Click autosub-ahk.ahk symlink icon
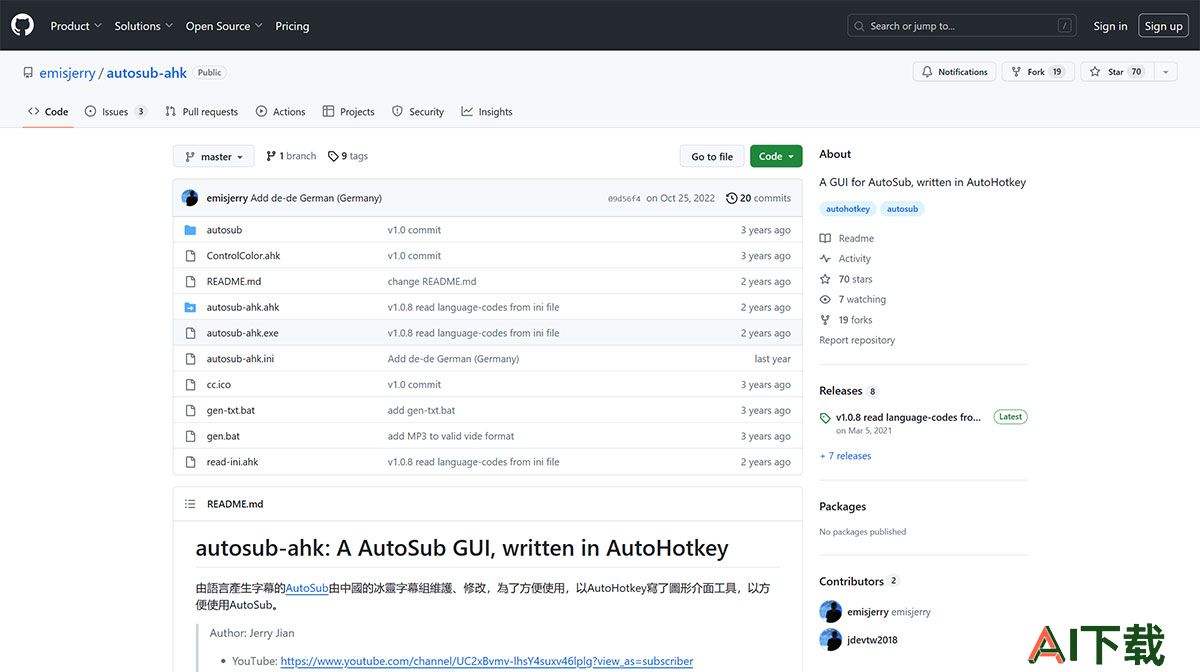1200x672 pixels. click(190, 308)
